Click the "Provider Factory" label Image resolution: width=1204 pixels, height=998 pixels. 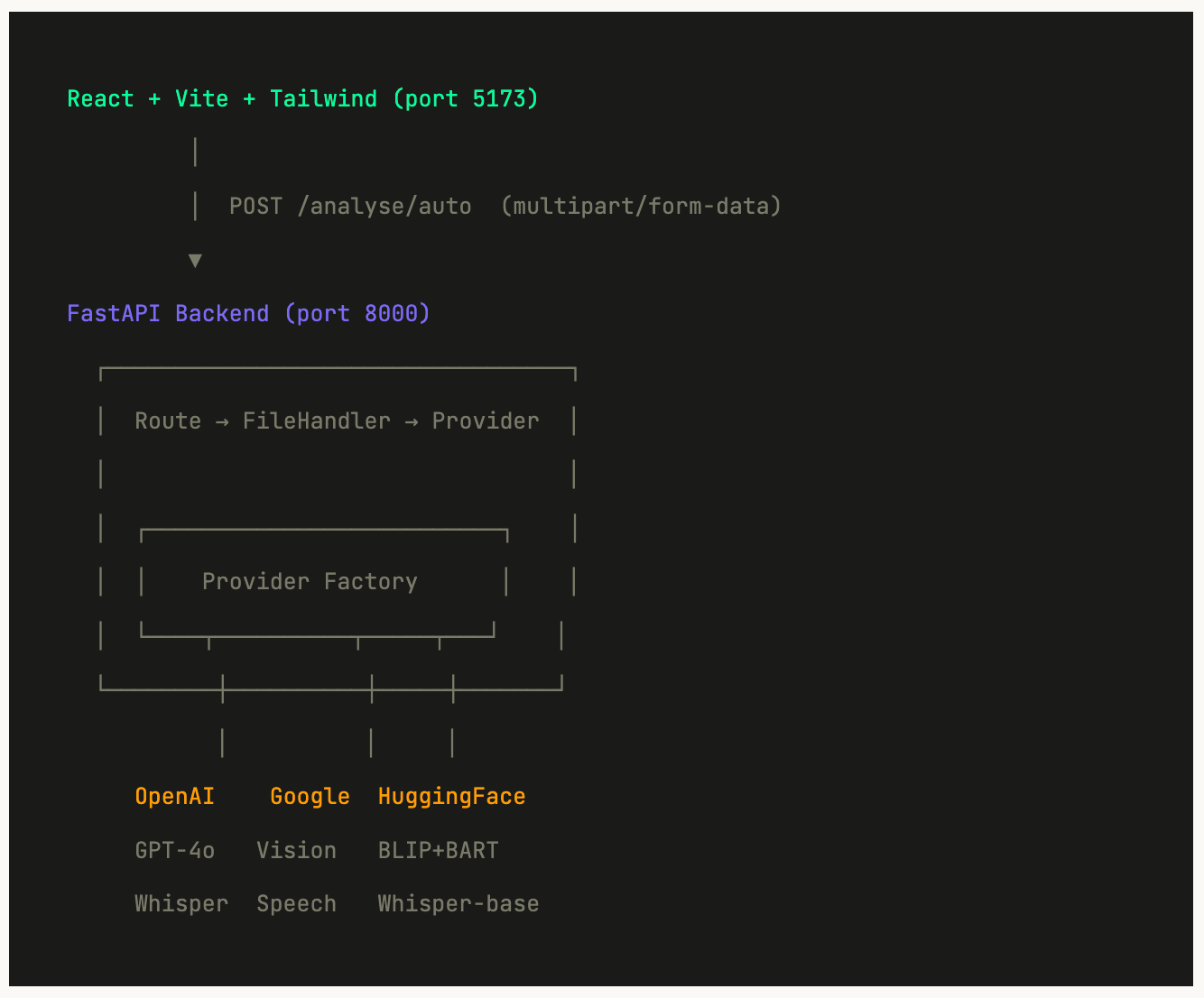tap(310, 582)
